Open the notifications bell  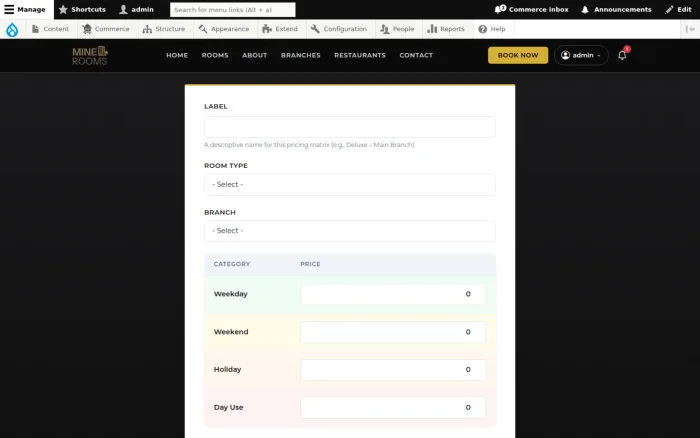[622, 55]
